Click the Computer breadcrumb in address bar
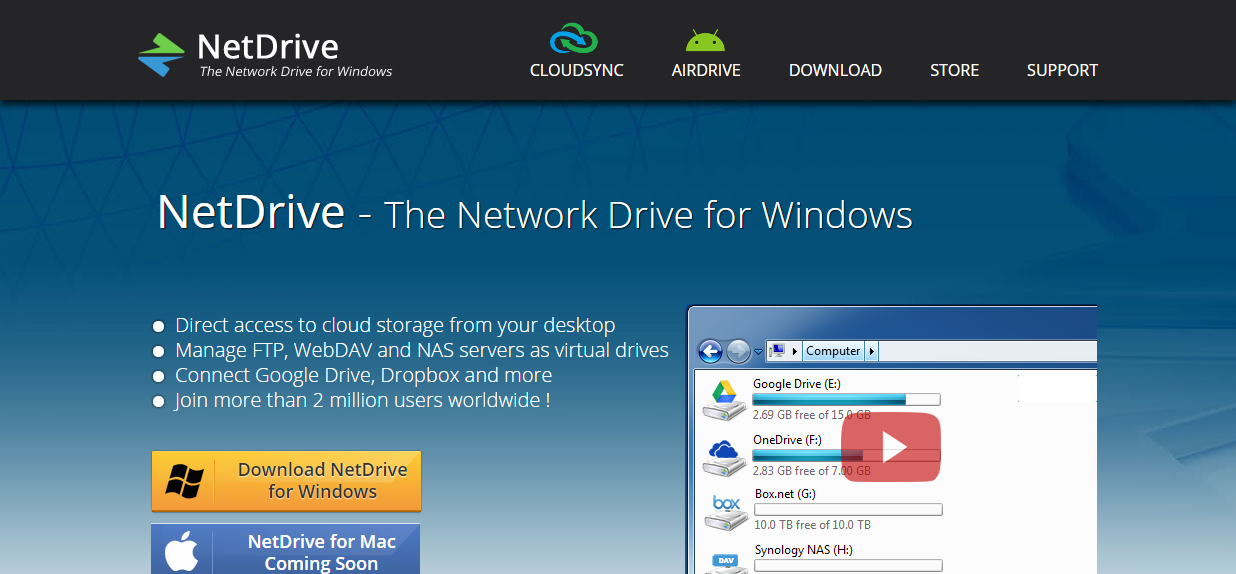The width and height of the screenshot is (1236, 574). point(833,351)
